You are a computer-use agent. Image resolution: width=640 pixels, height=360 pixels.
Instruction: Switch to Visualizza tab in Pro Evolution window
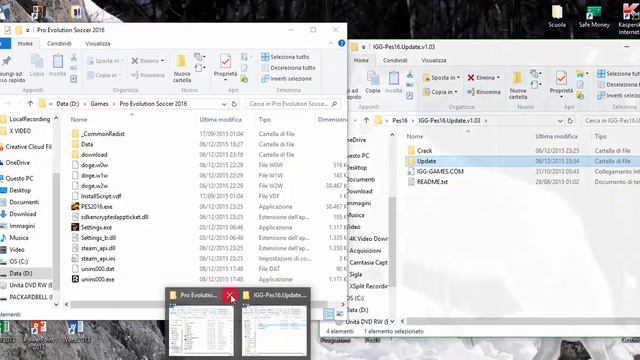pyautogui.click(x=98, y=43)
